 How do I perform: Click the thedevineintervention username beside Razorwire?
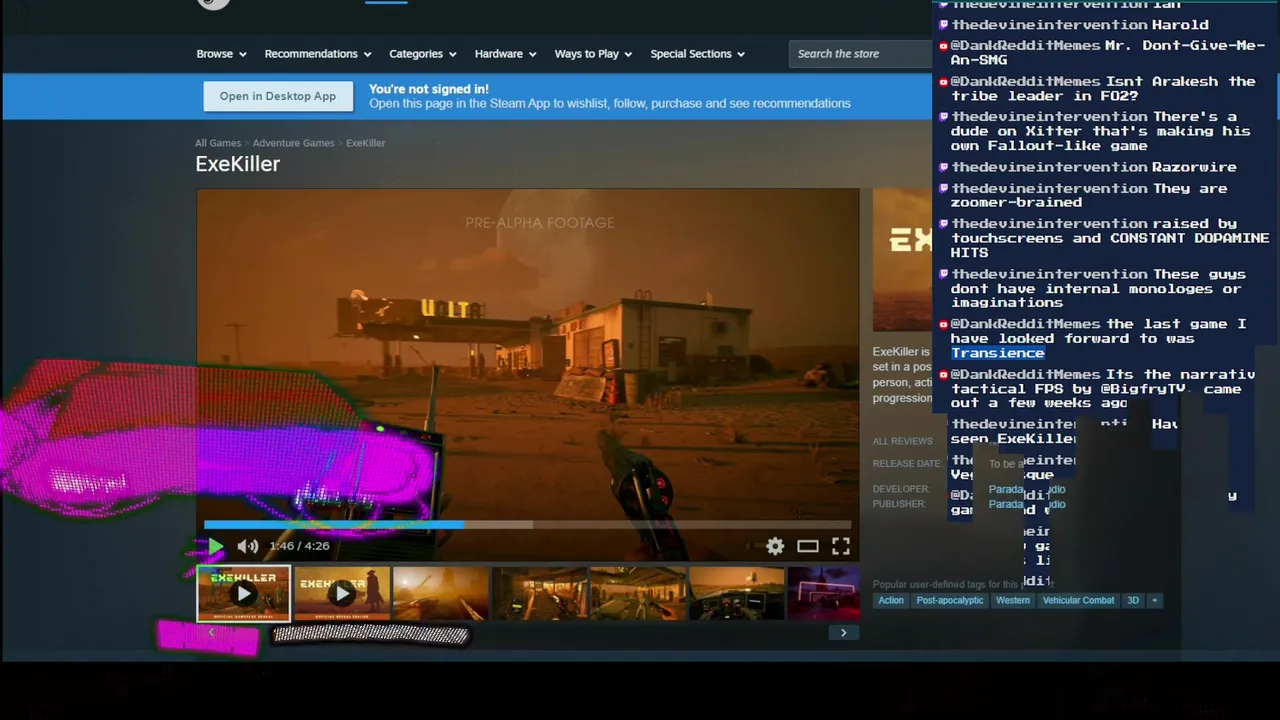pos(1049,167)
